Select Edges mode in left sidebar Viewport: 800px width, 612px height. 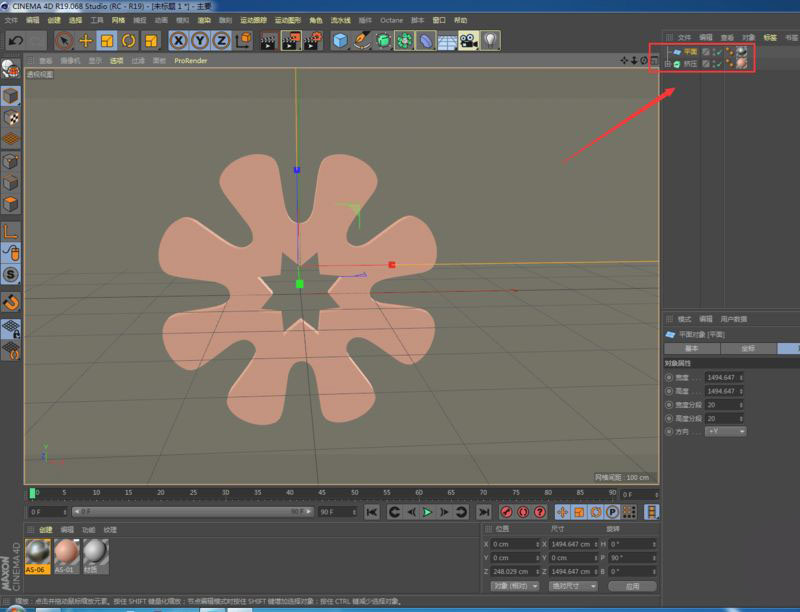pos(11,183)
